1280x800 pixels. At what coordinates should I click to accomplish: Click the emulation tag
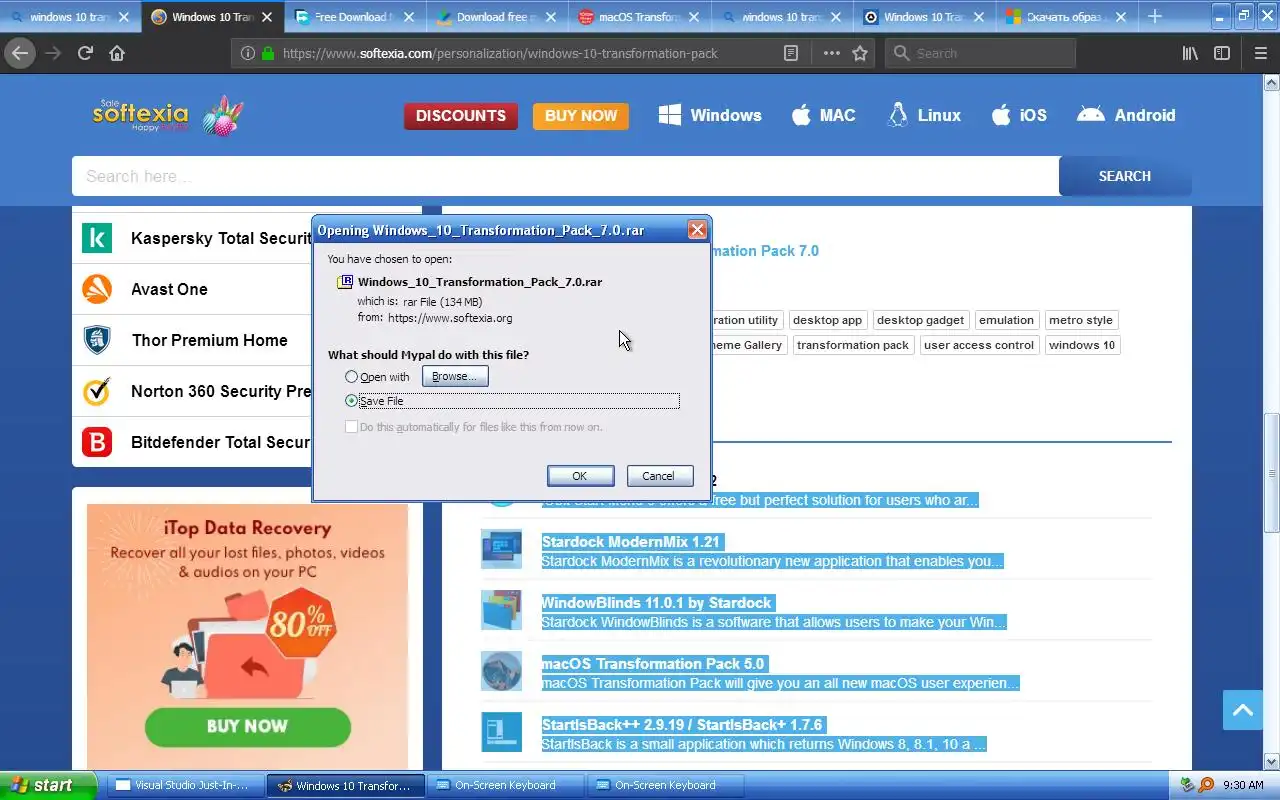(x=1006, y=320)
